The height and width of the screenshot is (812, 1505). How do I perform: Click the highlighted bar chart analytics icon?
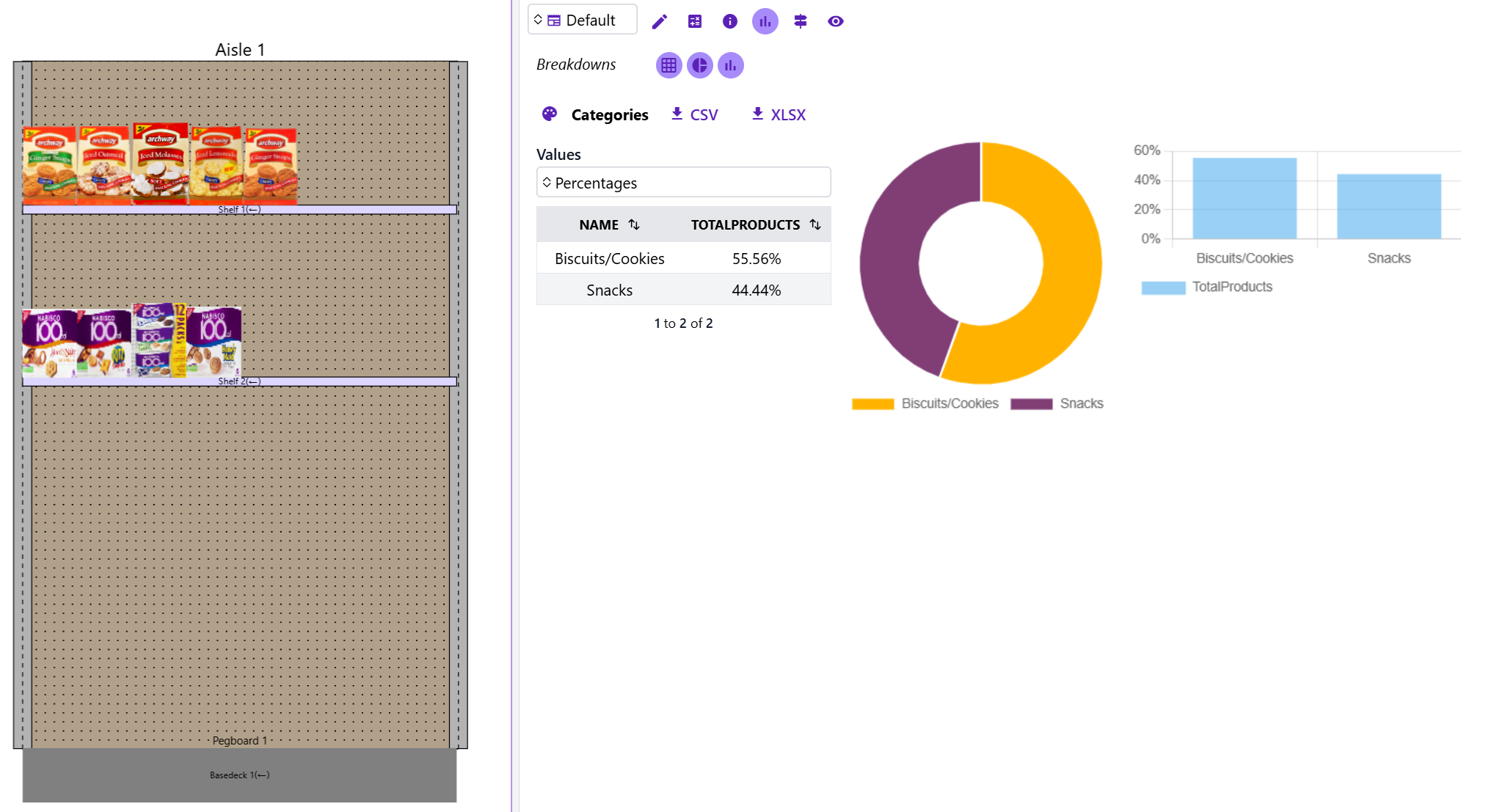click(x=765, y=21)
